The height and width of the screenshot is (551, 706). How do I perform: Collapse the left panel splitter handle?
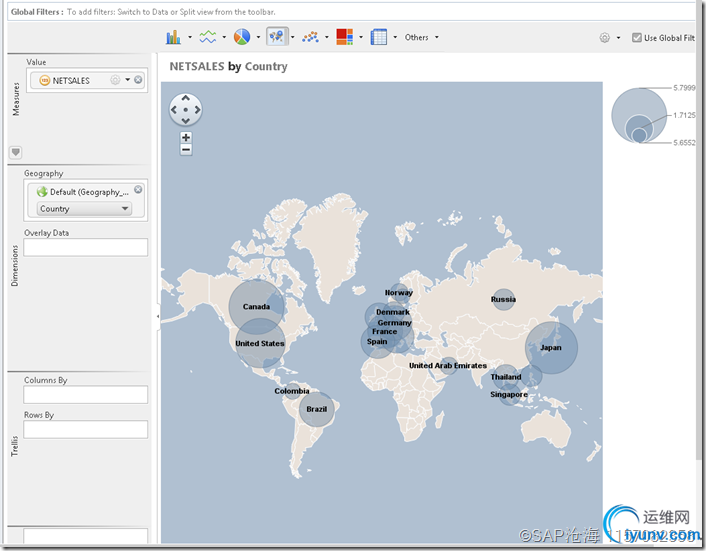(x=158, y=316)
